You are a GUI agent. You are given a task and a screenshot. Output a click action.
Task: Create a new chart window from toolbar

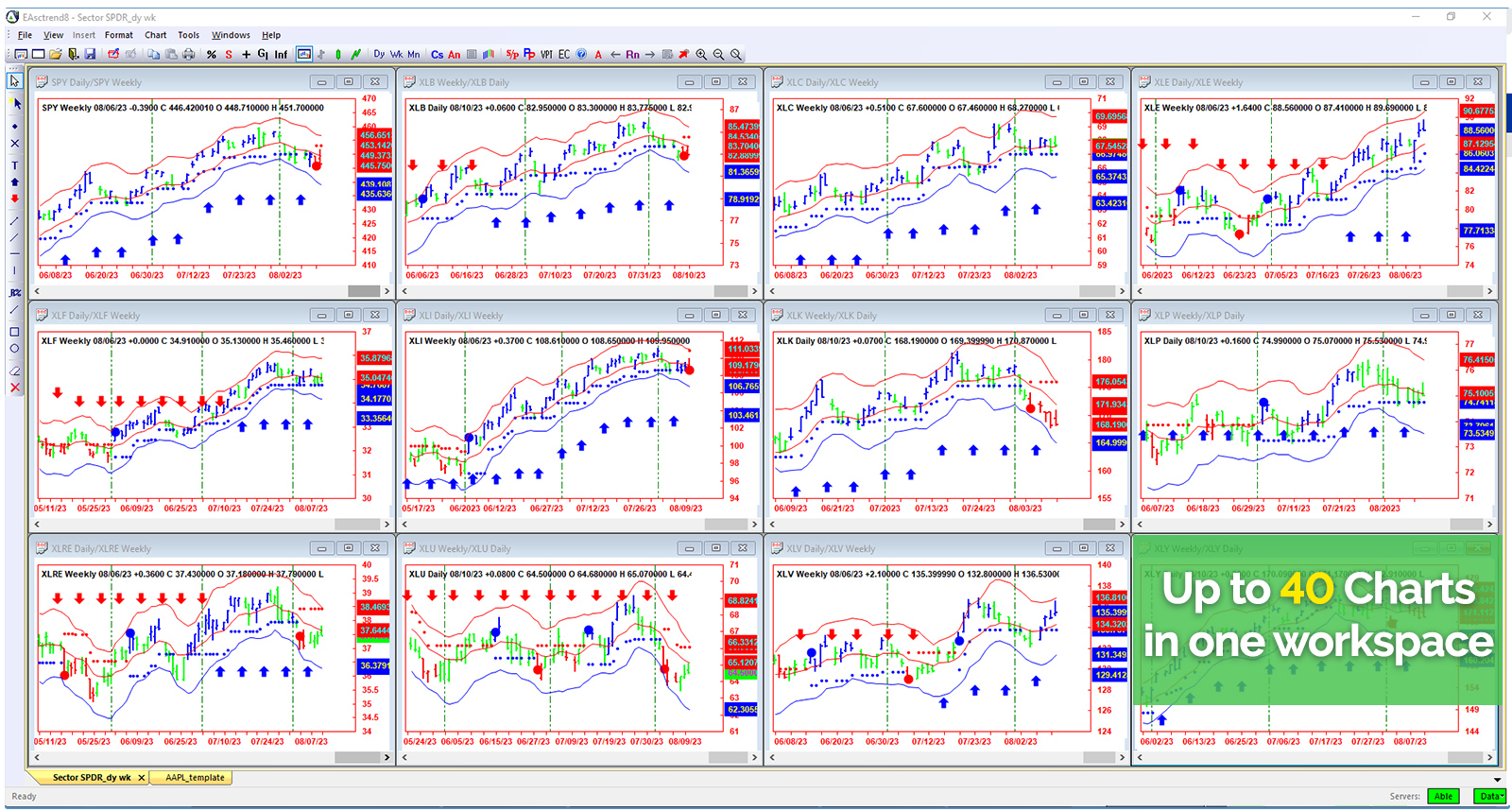tap(20, 54)
